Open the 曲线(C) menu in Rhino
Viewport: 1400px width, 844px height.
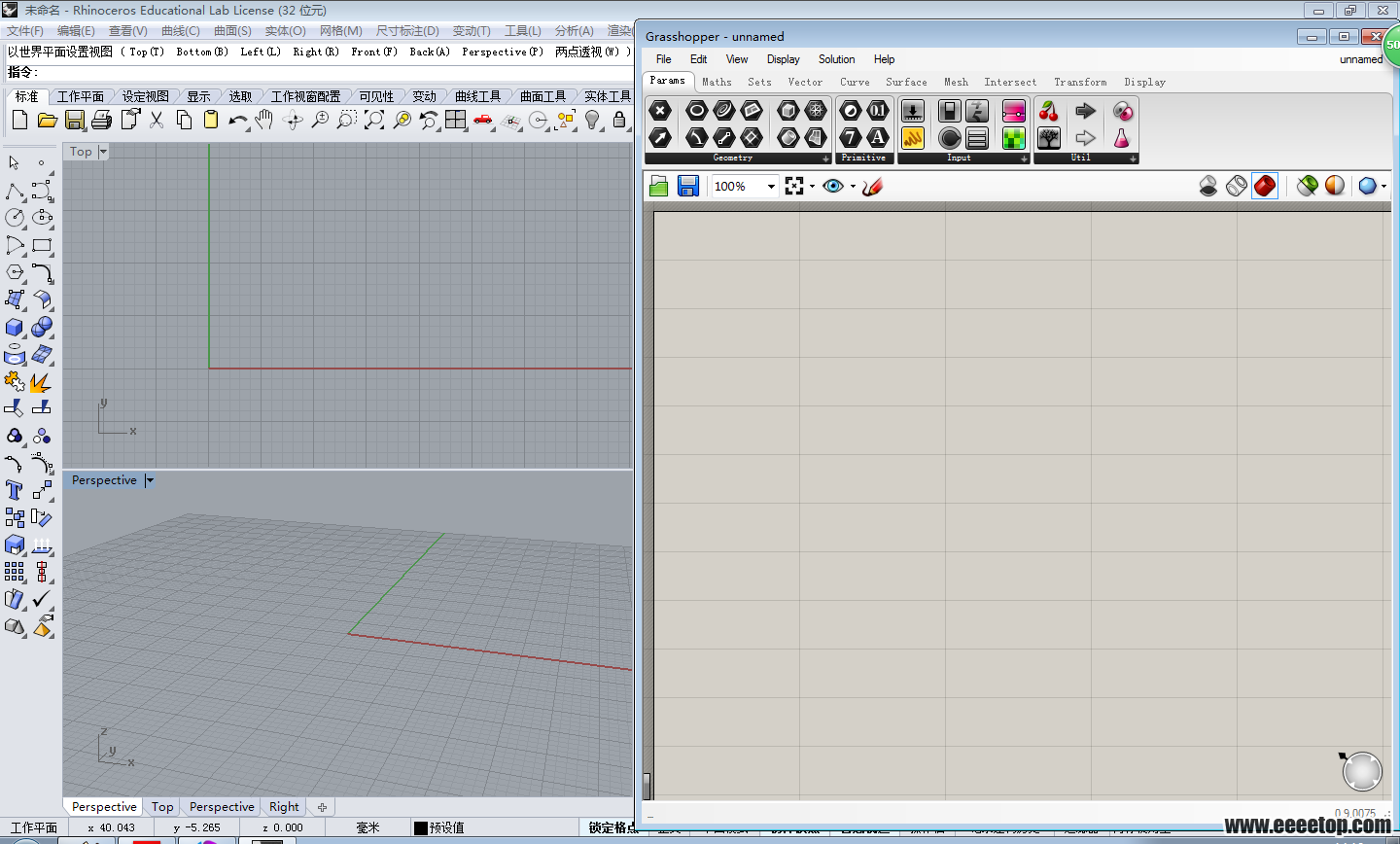pos(181,31)
